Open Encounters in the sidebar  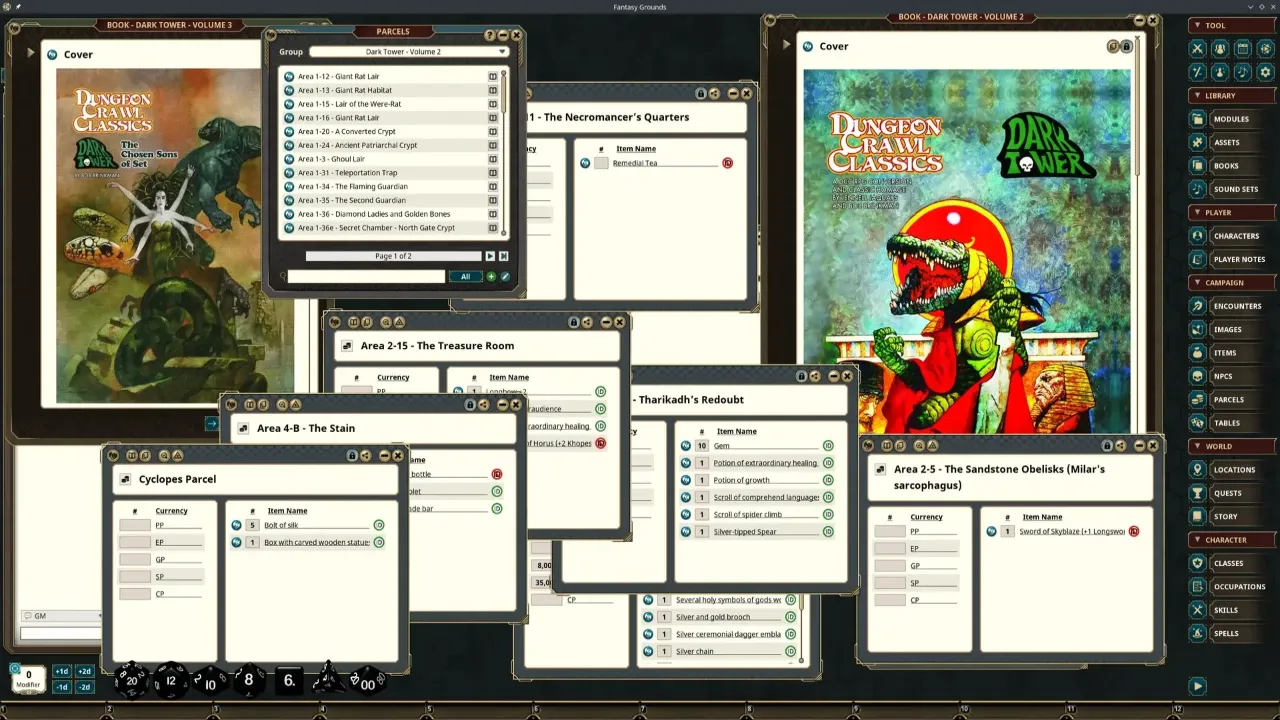tap(1231, 306)
